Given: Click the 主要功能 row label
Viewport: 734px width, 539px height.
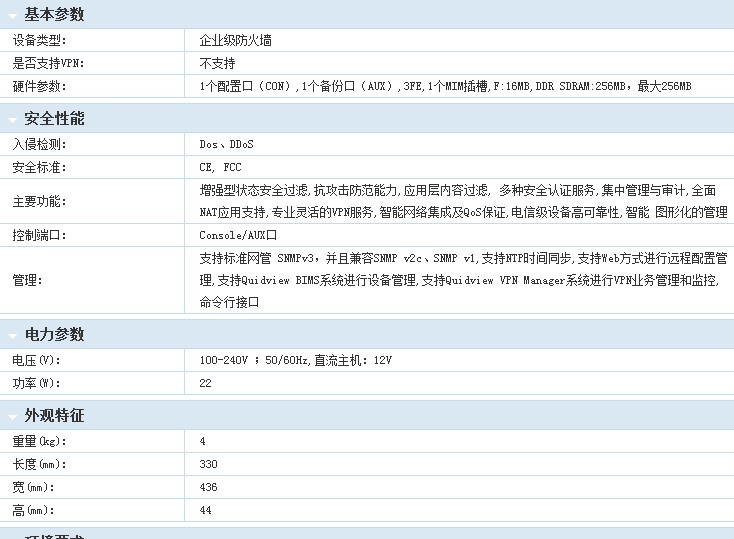Looking at the screenshot, I should [38, 201].
